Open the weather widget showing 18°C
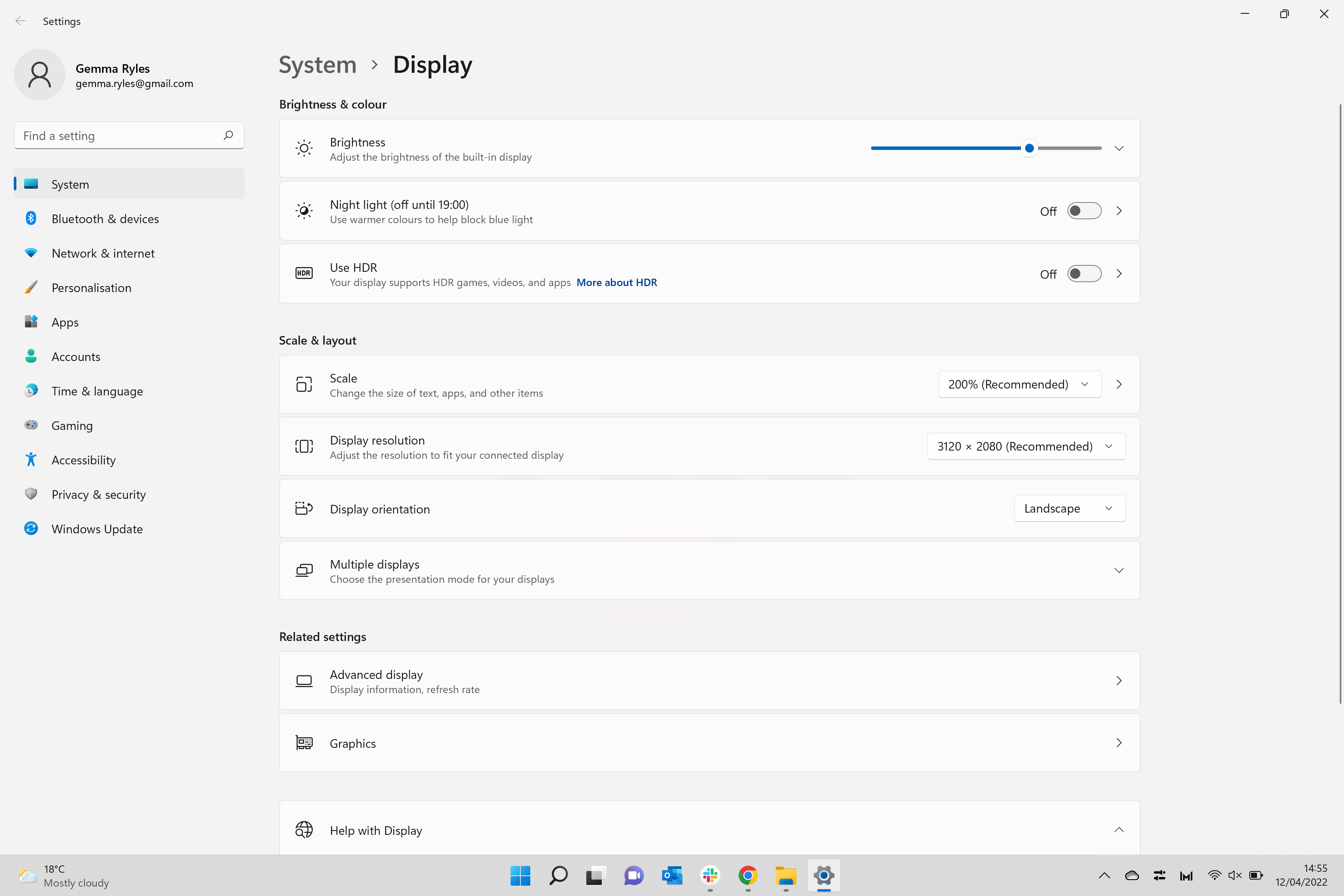The width and height of the screenshot is (1344, 896). [64, 875]
